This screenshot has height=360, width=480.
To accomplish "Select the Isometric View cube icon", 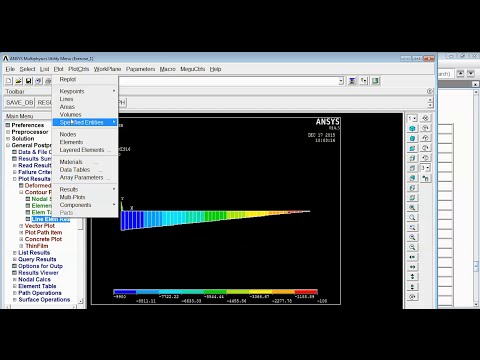I will coord(412,128).
